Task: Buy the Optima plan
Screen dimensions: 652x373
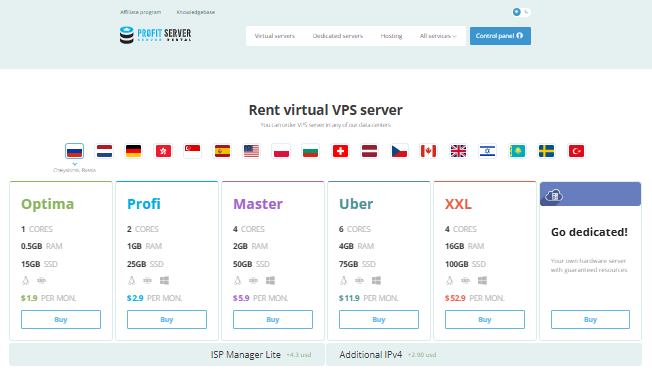Action: click(x=61, y=319)
